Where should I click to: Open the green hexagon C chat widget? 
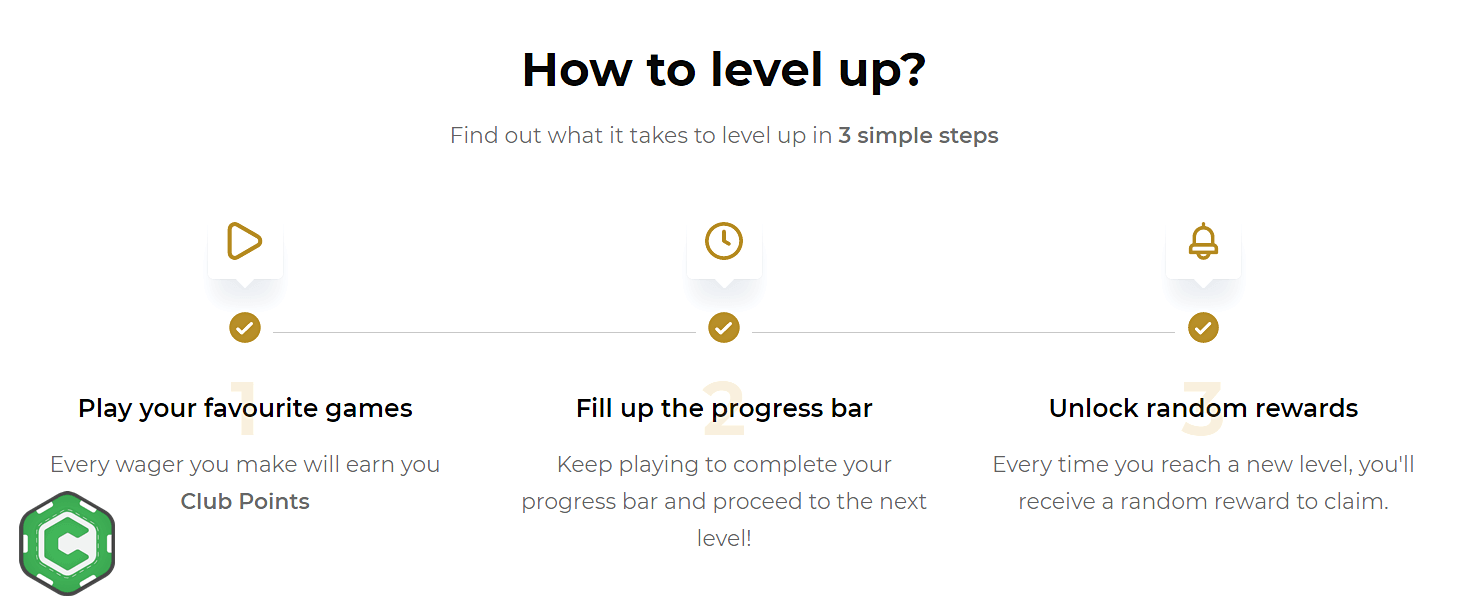(67, 543)
